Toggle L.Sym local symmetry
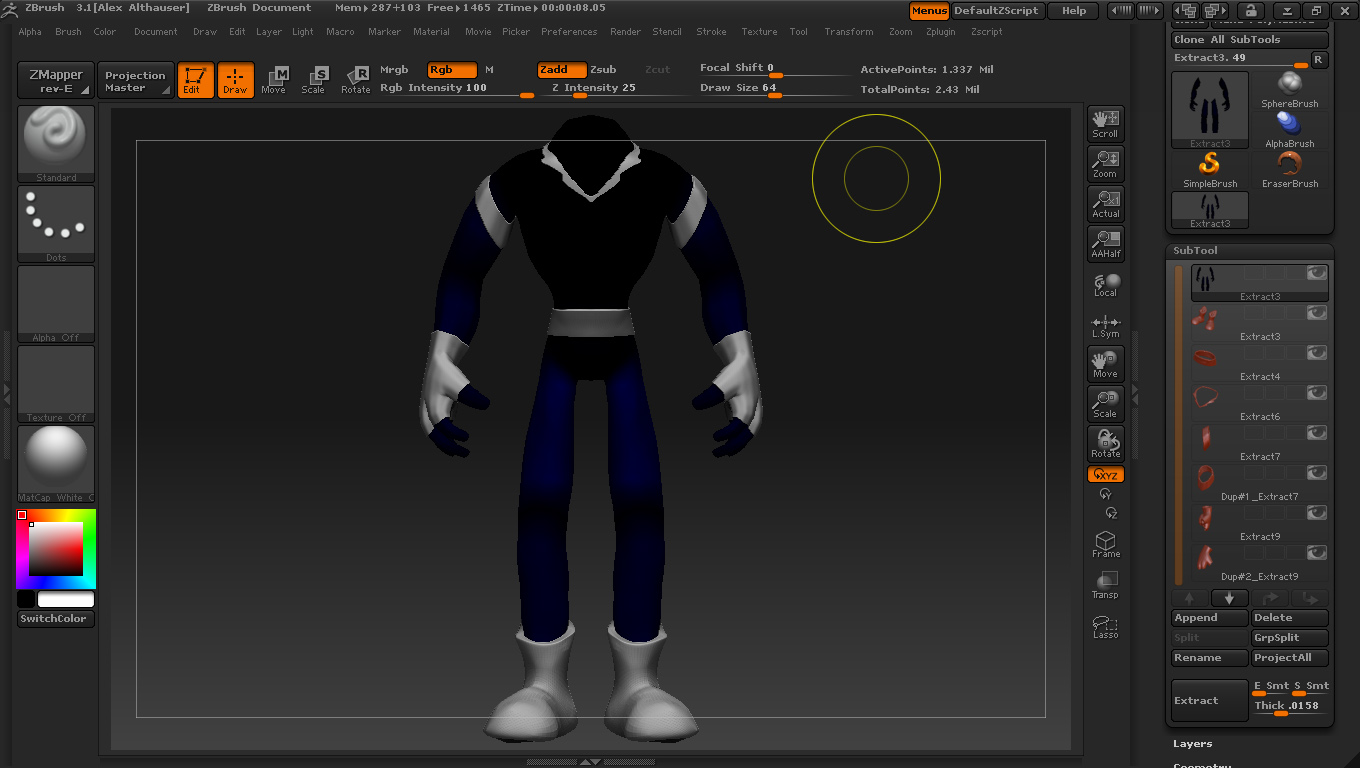1360x768 pixels. tap(1105, 326)
